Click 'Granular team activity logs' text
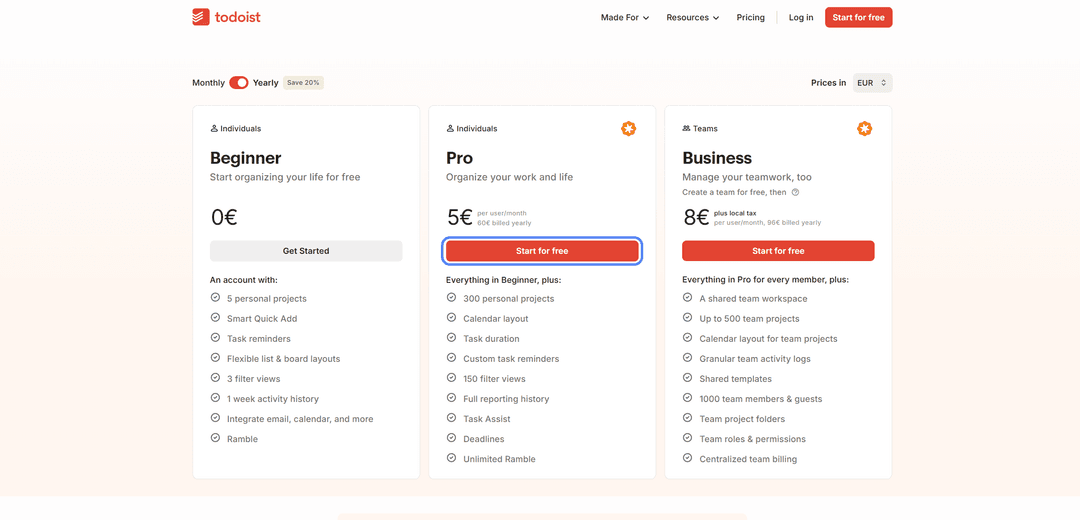This screenshot has height=520, width=1080. coord(755,359)
